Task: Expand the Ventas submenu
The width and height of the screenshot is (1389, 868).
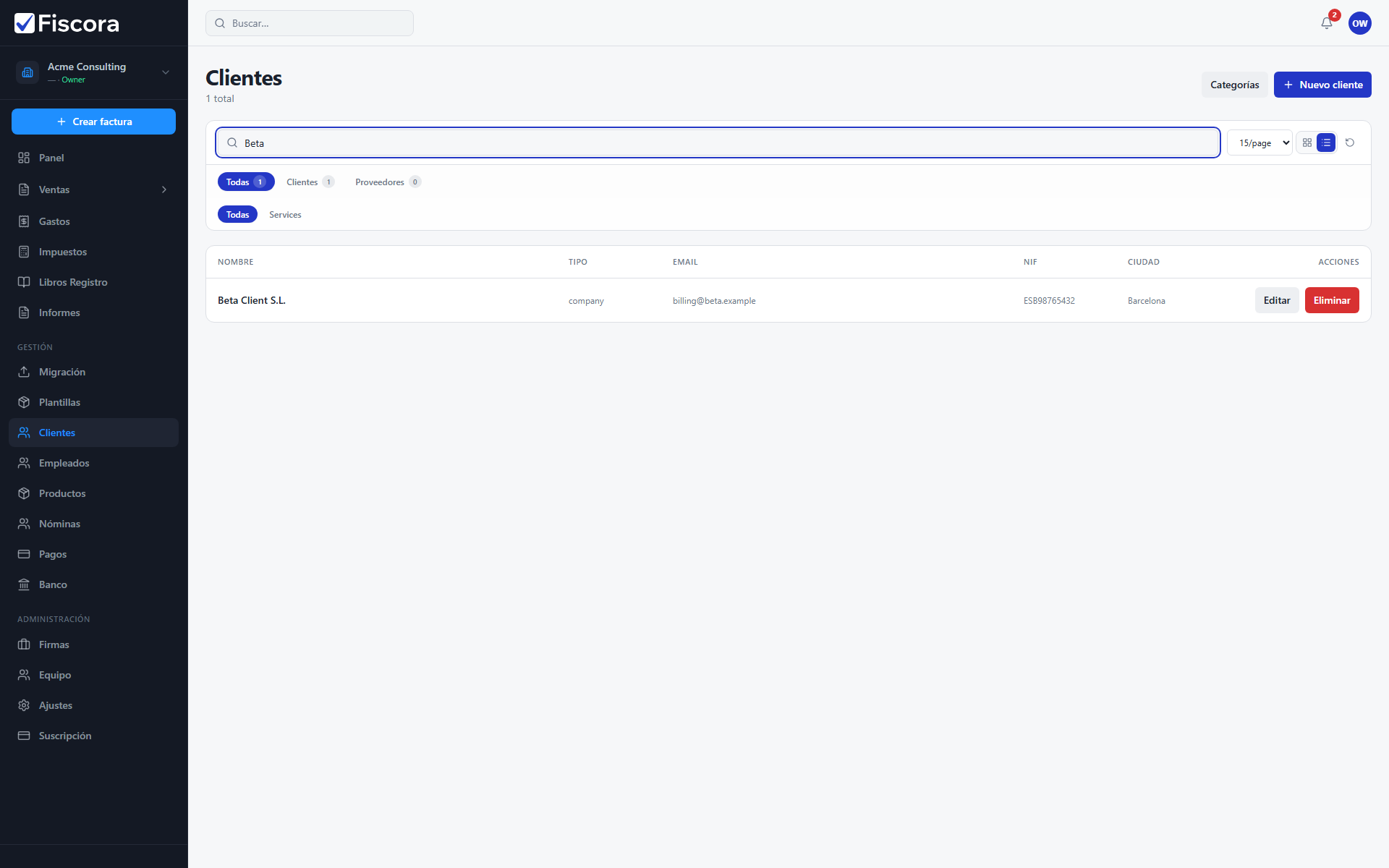Action: (x=164, y=190)
